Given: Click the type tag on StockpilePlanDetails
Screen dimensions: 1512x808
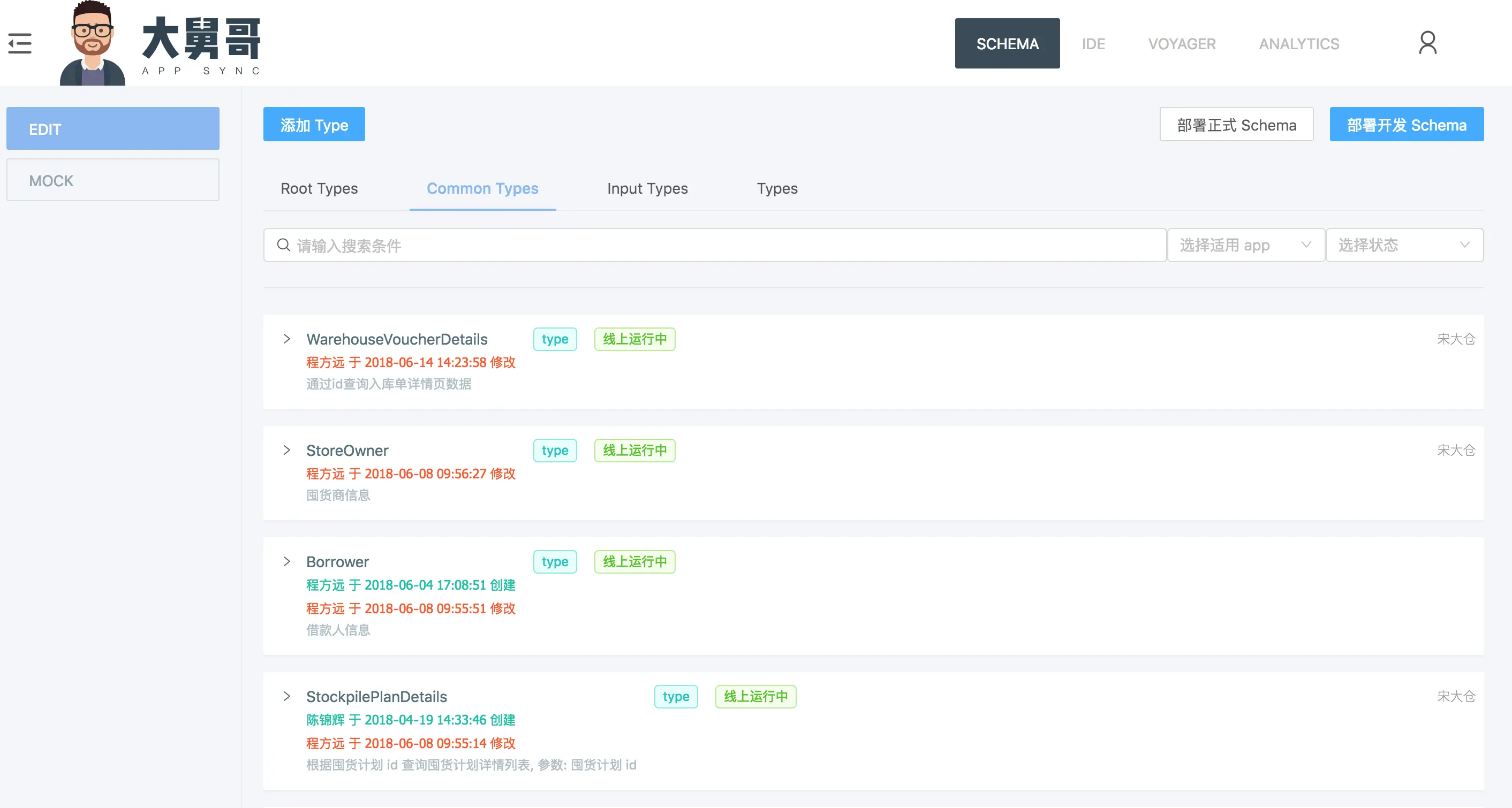Looking at the screenshot, I should pos(676,697).
